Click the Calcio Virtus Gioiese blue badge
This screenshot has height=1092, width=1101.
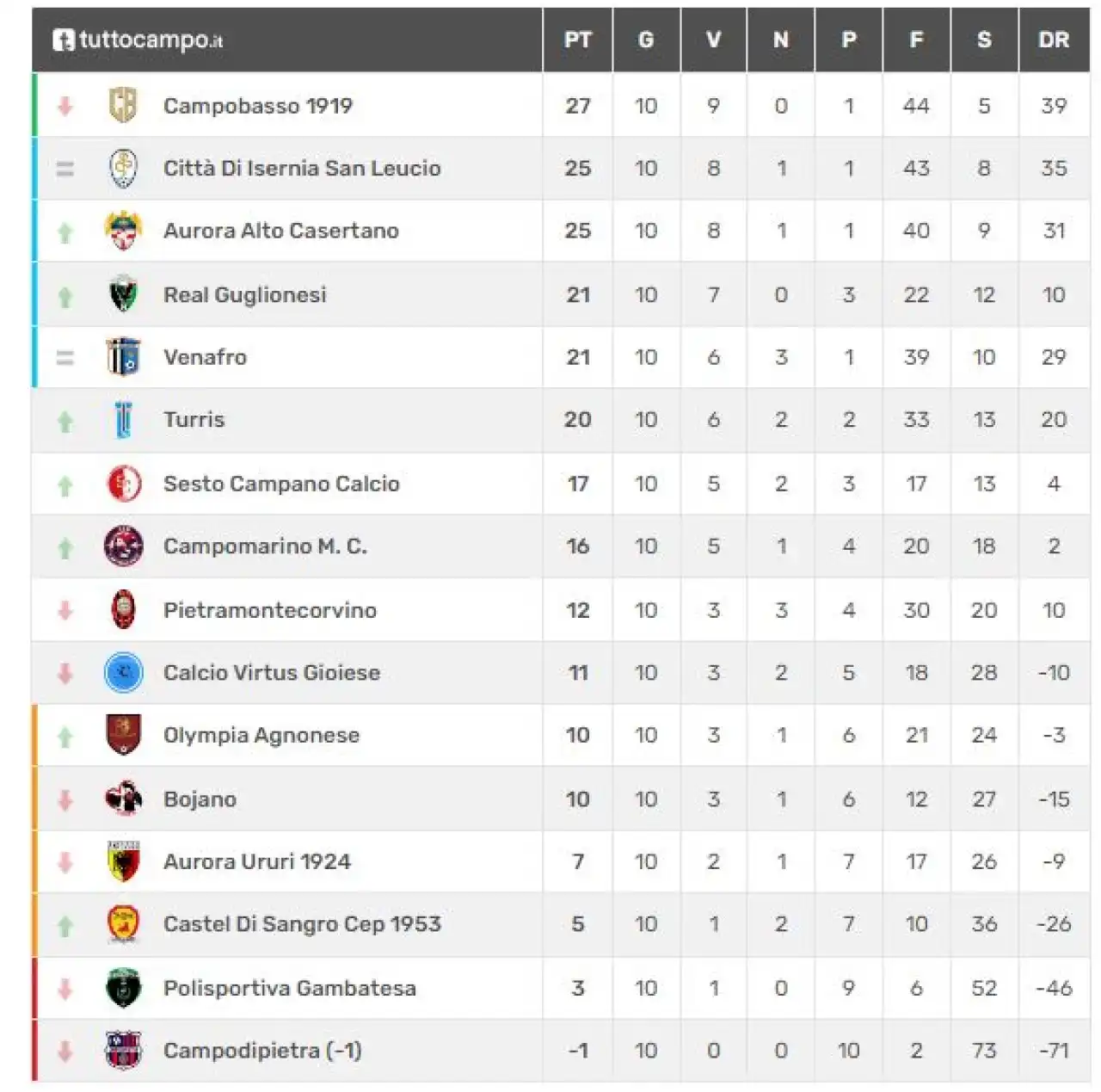click(x=123, y=672)
